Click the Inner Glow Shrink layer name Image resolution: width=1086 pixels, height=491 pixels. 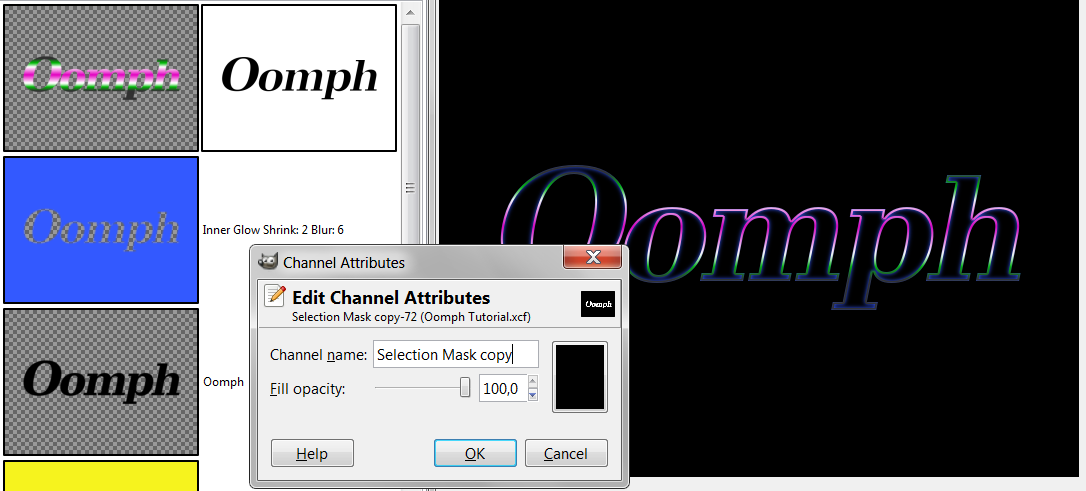click(273, 229)
